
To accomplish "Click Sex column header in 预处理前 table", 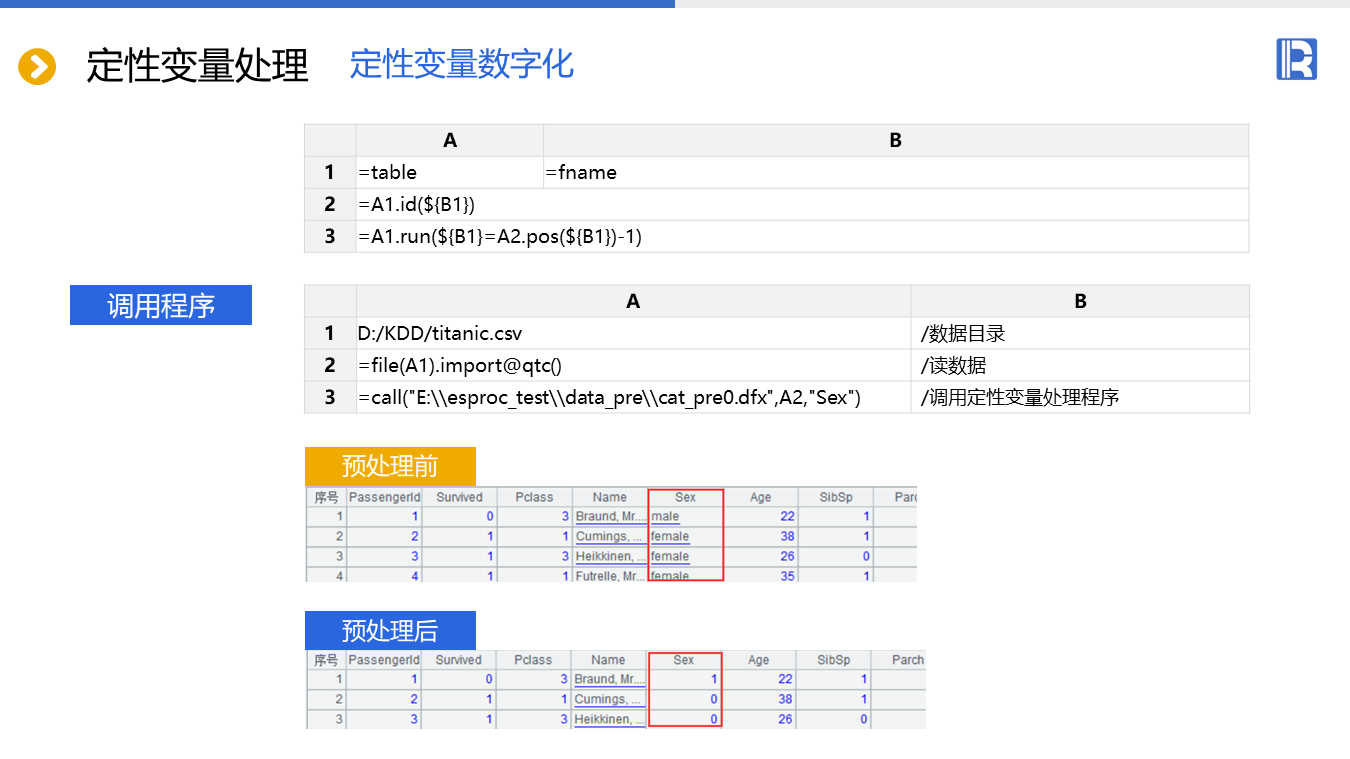I will click(685, 497).
